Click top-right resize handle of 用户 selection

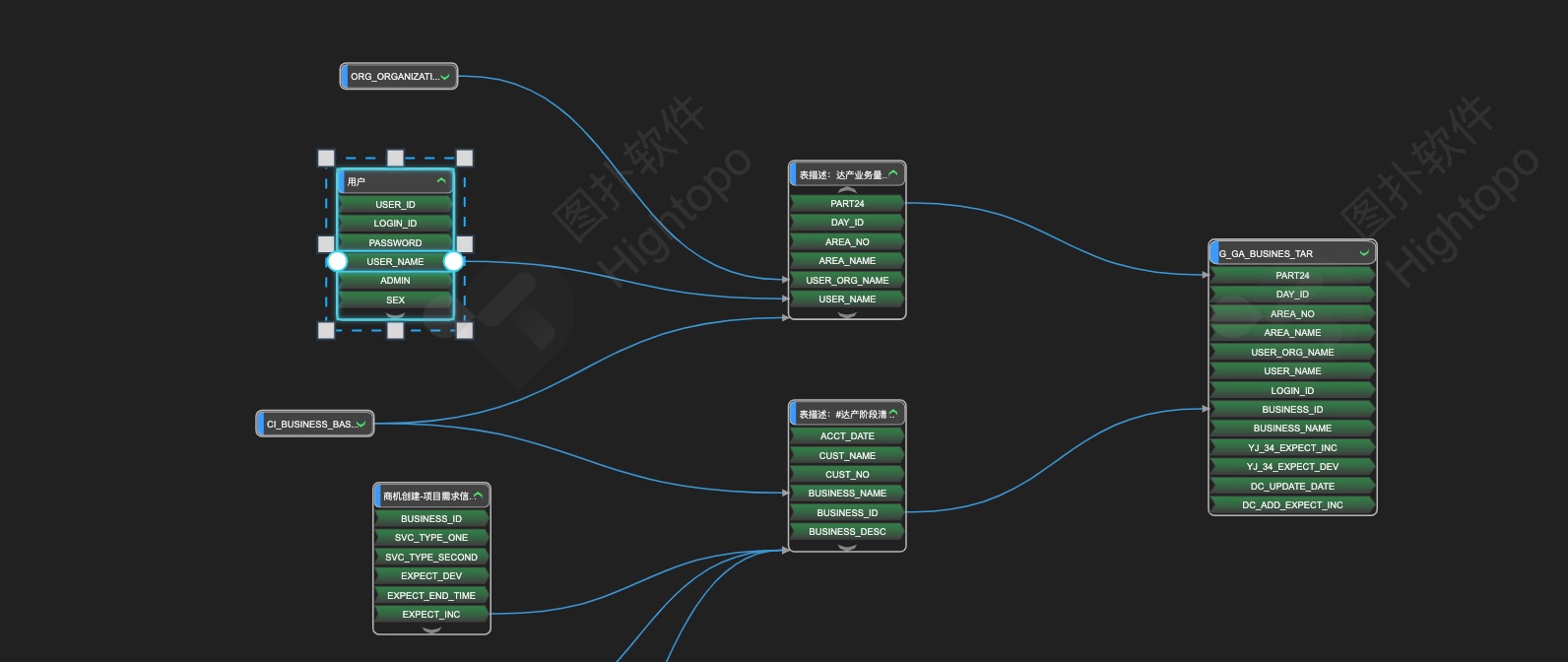pyautogui.click(x=465, y=158)
